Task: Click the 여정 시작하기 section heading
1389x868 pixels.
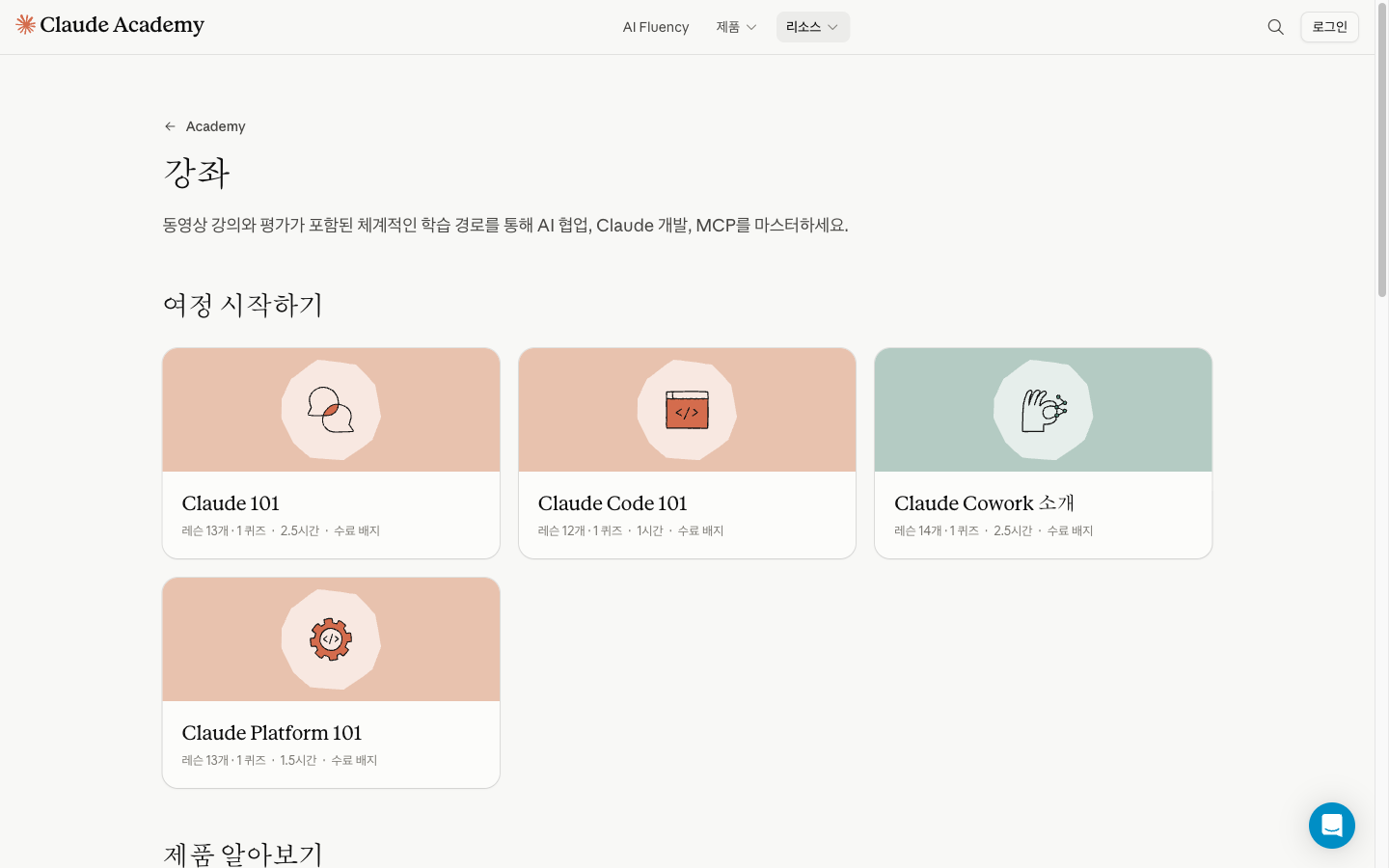Action: click(x=243, y=305)
